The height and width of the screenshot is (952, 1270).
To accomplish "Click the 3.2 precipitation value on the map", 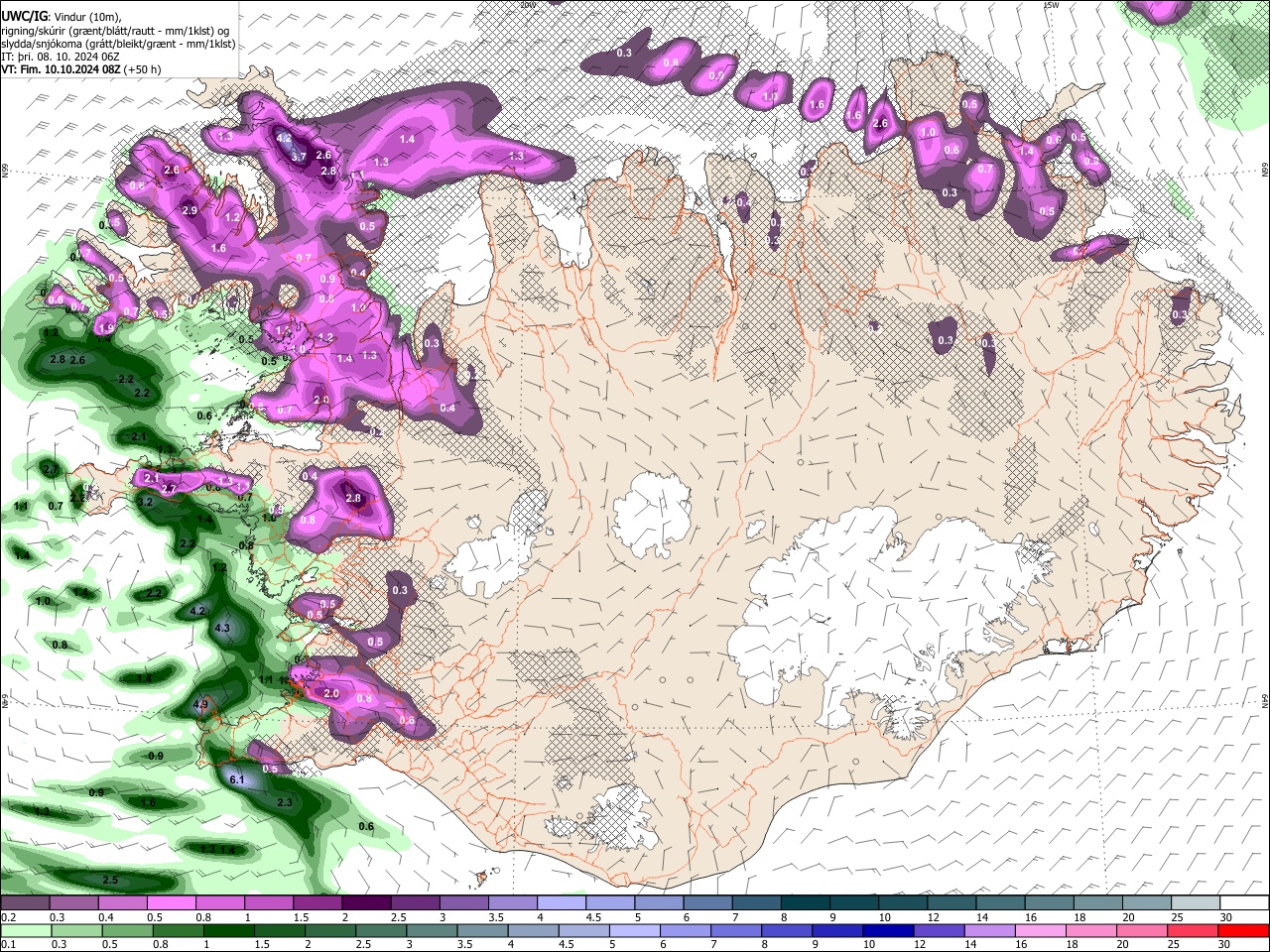I will point(145,502).
